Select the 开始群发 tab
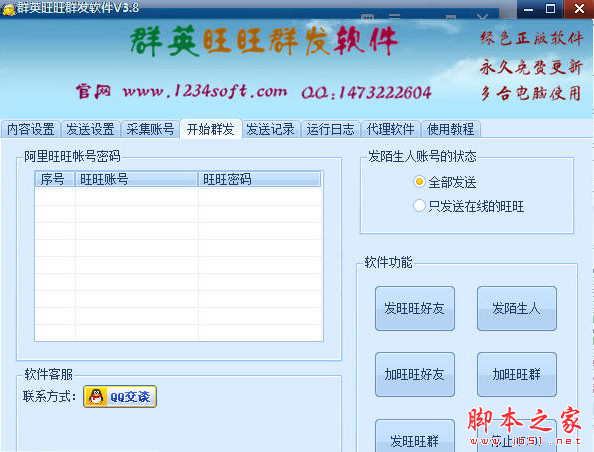This screenshot has width=594, height=452. [211, 129]
